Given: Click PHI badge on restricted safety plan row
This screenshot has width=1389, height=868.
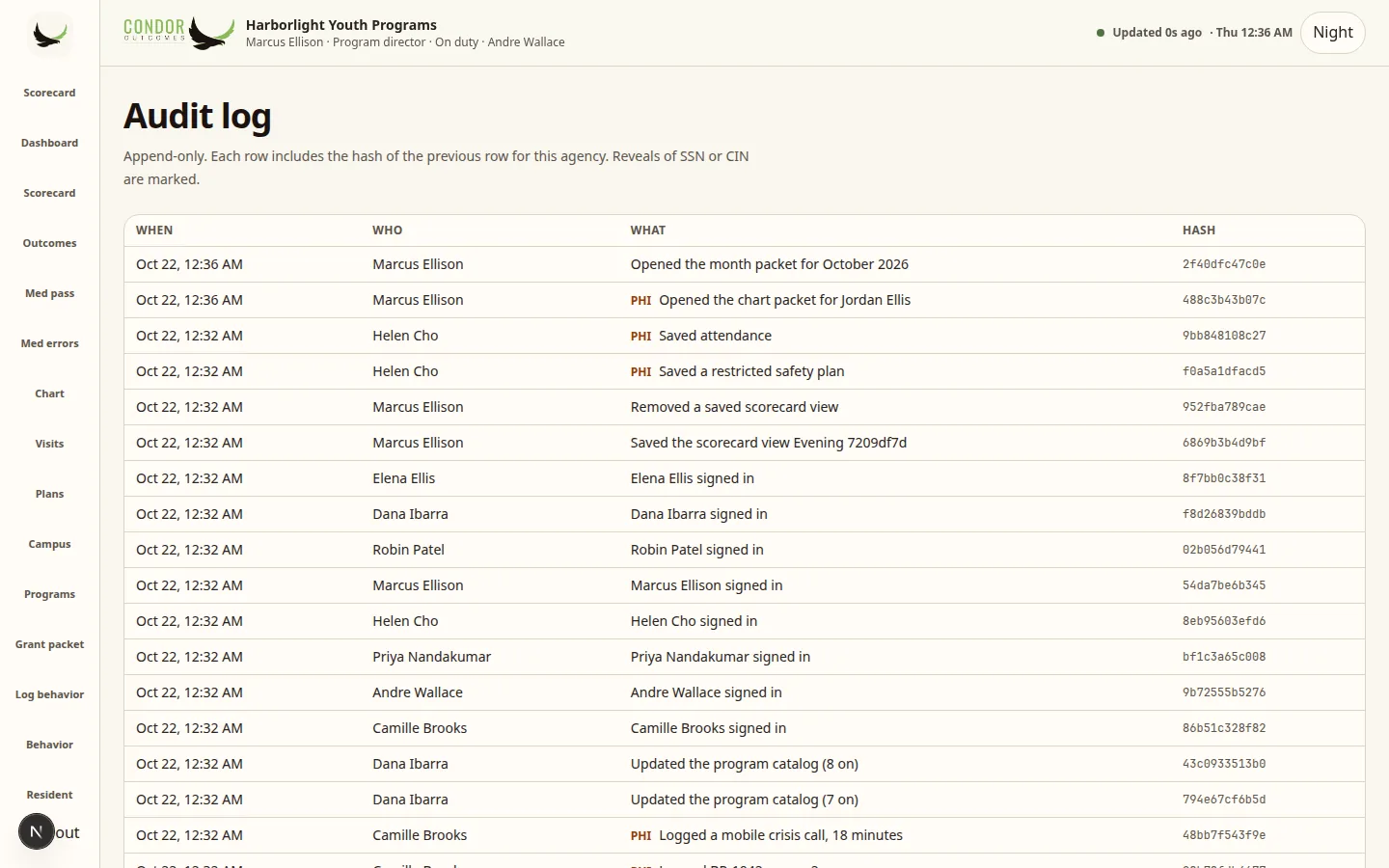Looking at the screenshot, I should click(x=640, y=372).
